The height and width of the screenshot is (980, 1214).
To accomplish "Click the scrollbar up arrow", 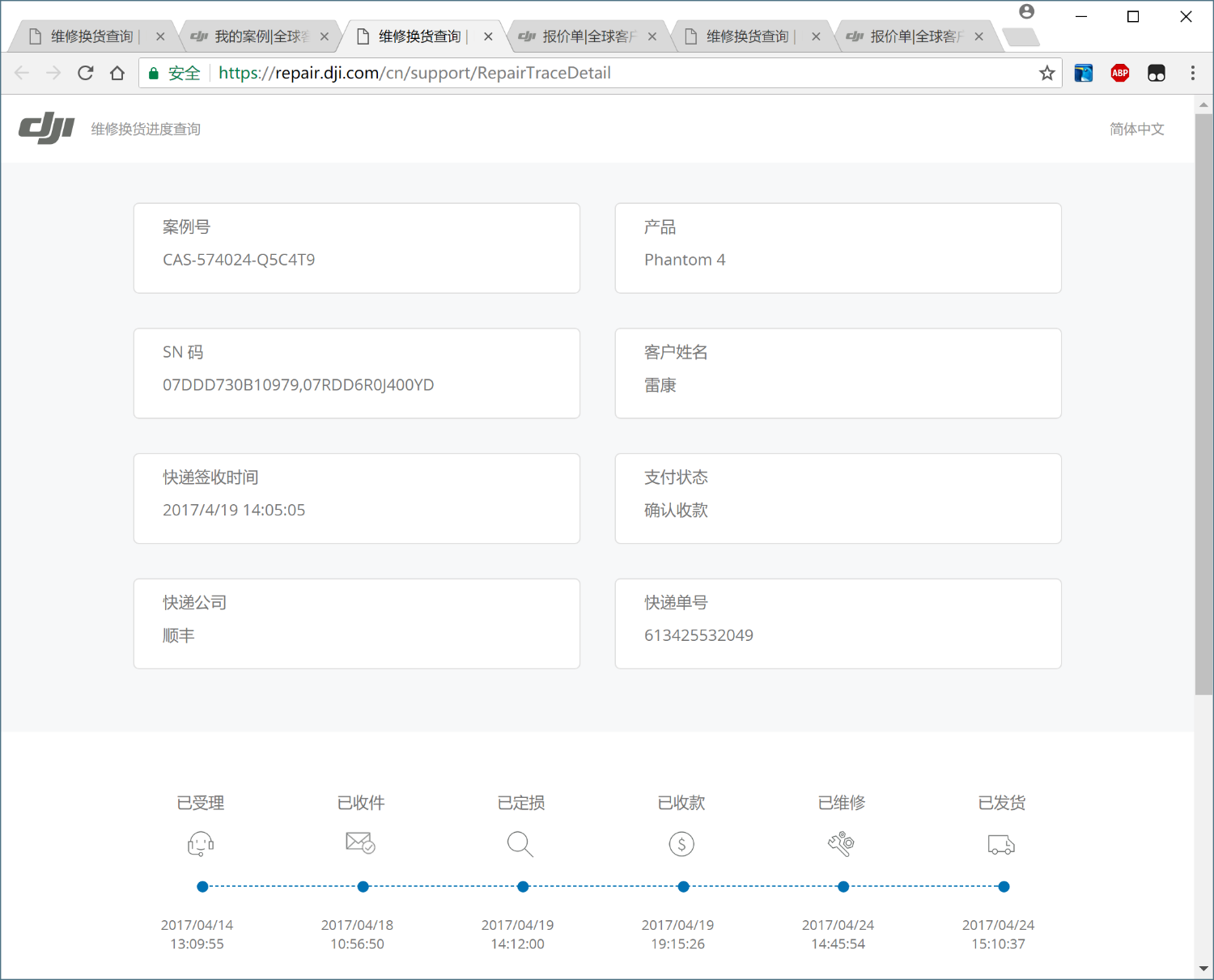I will tap(1203, 104).
